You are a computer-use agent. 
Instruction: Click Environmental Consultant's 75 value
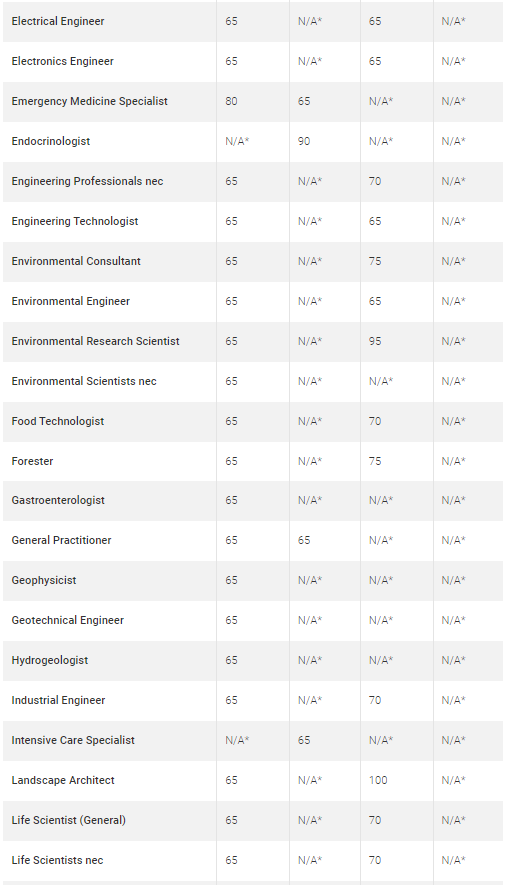click(x=375, y=261)
